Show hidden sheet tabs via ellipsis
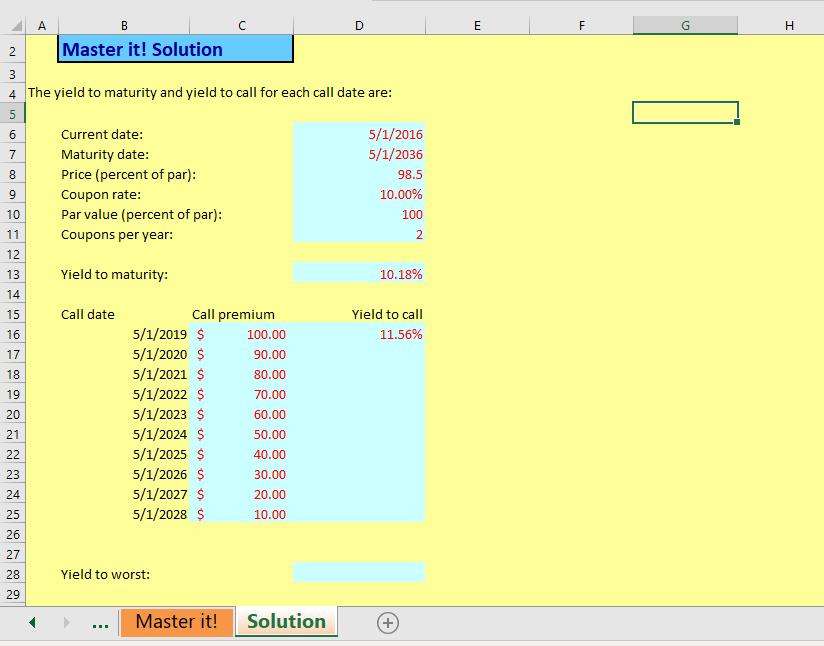Image resolution: width=824 pixels, height=646 pixels. pyautogui.click(x=100, y=624)
